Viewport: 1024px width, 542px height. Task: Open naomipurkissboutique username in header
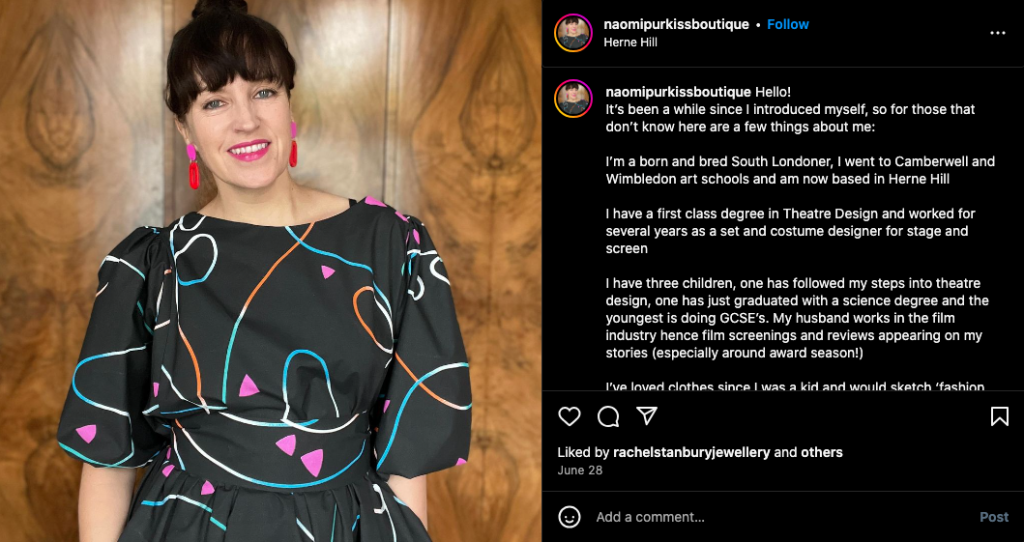pos(676,24)
